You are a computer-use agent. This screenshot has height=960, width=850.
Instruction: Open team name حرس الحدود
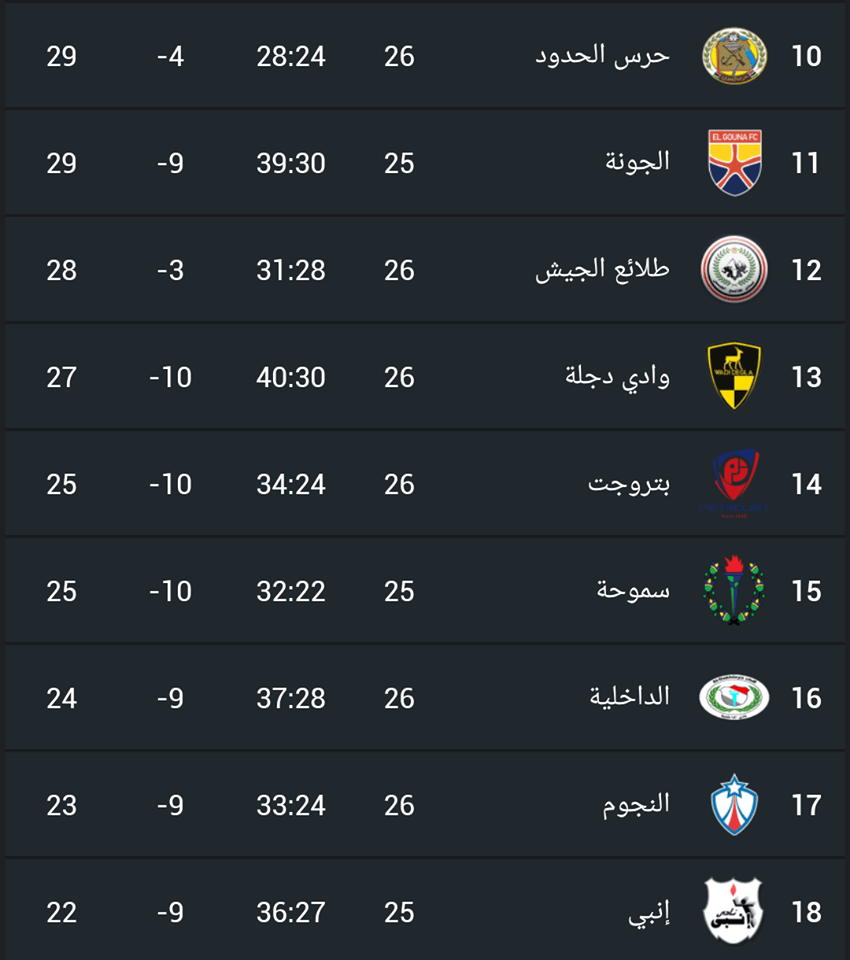coord(603,56)
